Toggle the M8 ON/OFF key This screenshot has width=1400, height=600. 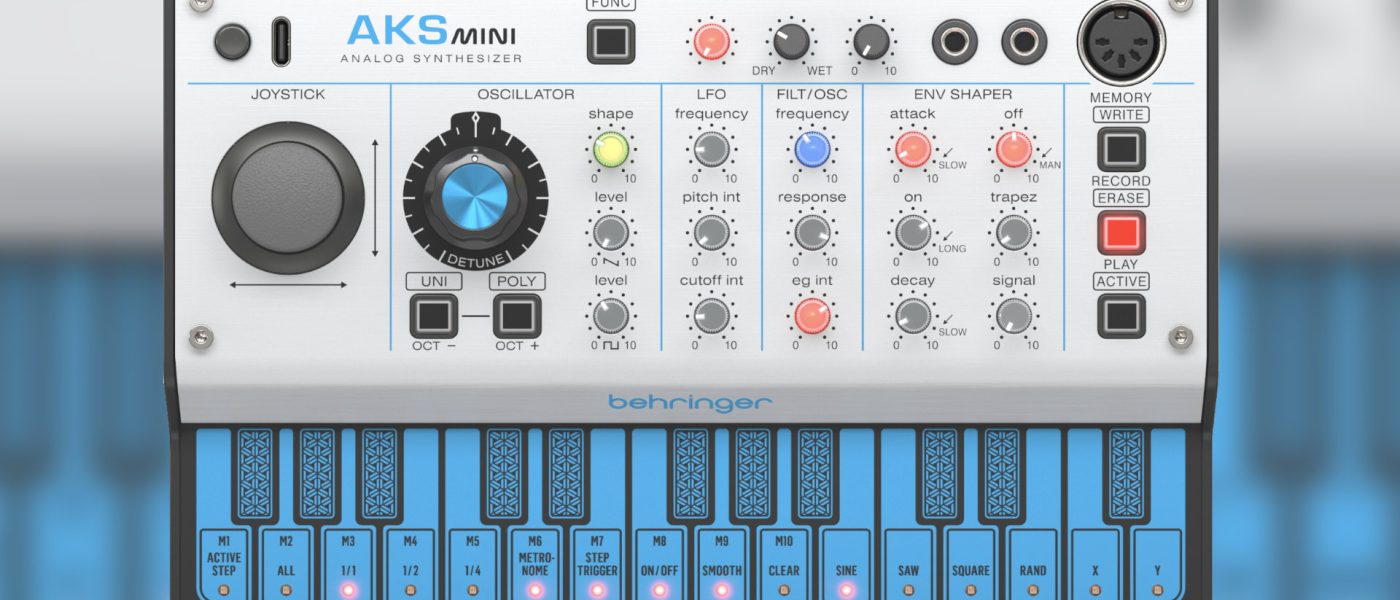click(x=659, y=564)
